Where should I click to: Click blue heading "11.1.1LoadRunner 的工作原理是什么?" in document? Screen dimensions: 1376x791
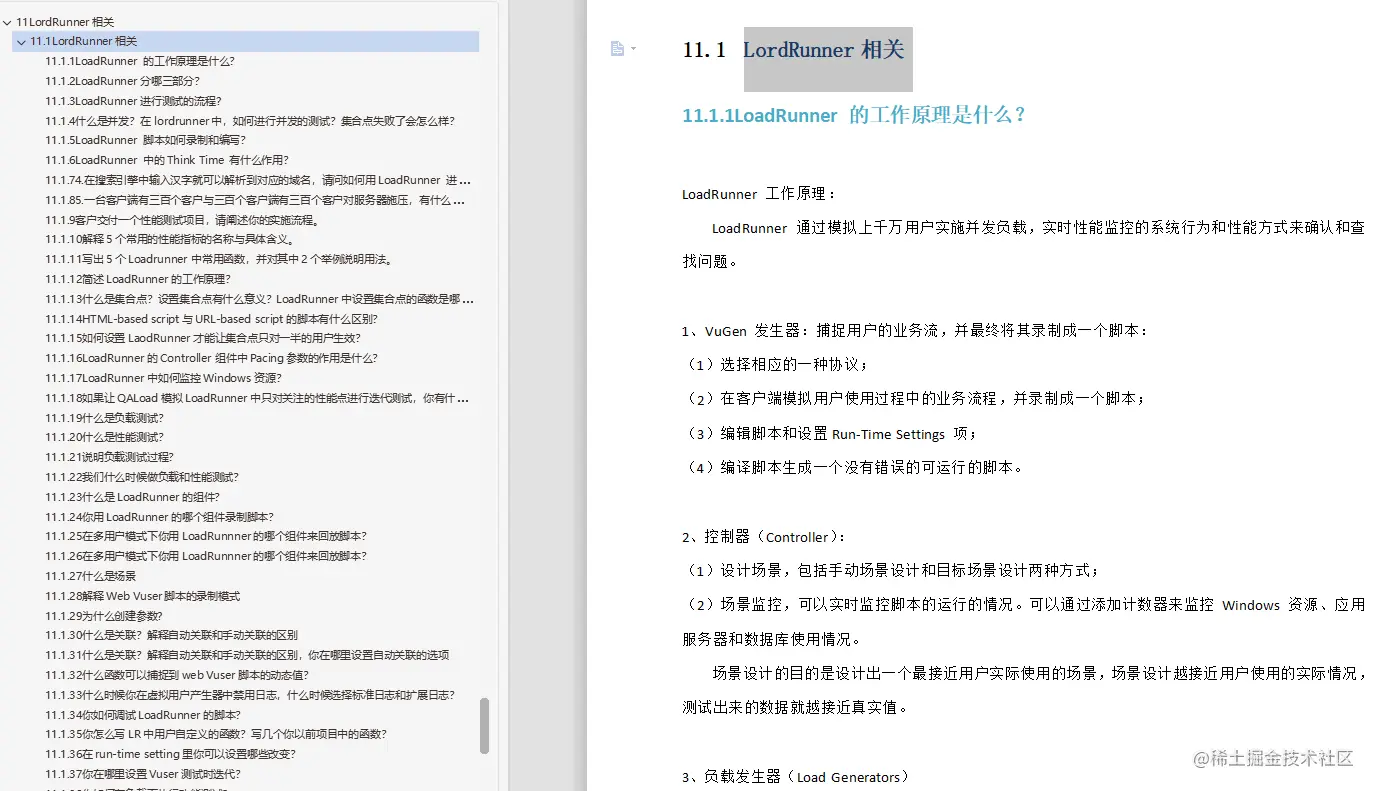[x=851, y=115]
